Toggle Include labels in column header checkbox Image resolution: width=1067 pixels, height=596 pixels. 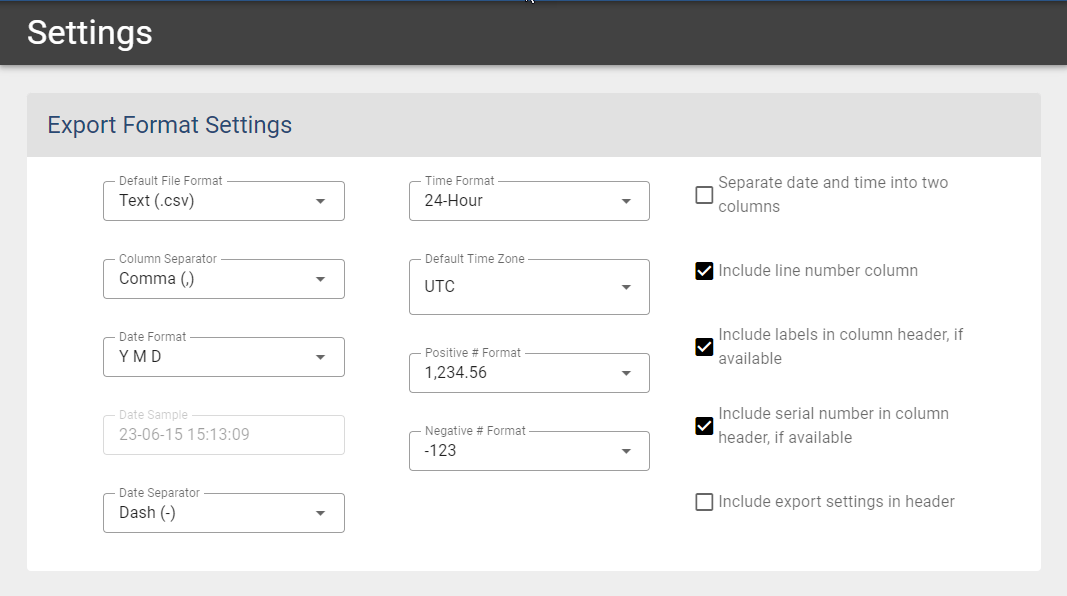pos(704,347)
